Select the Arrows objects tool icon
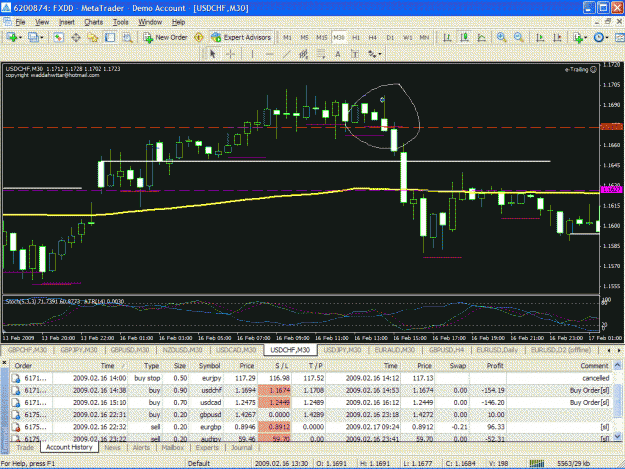Image resolution: width=625 pixels, height=469 pixels. coord(372,54)
